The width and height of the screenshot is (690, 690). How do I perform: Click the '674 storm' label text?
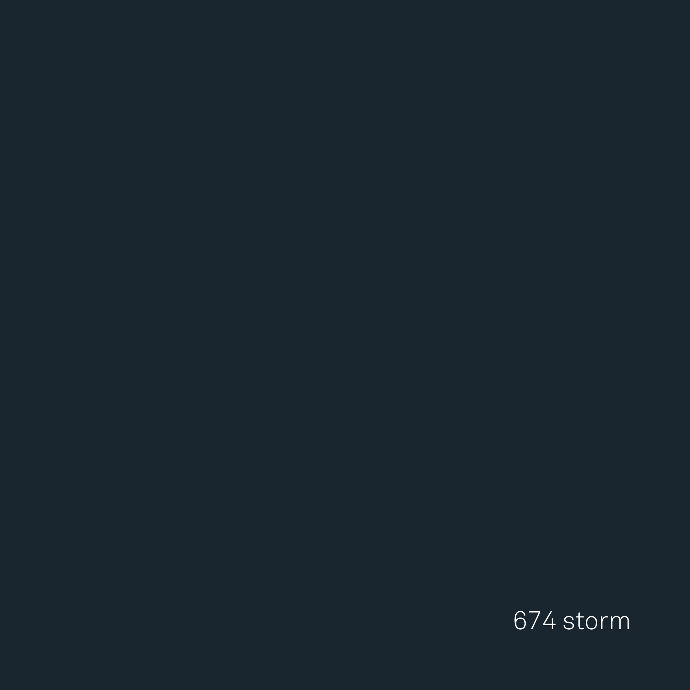[x=572, y=620]
